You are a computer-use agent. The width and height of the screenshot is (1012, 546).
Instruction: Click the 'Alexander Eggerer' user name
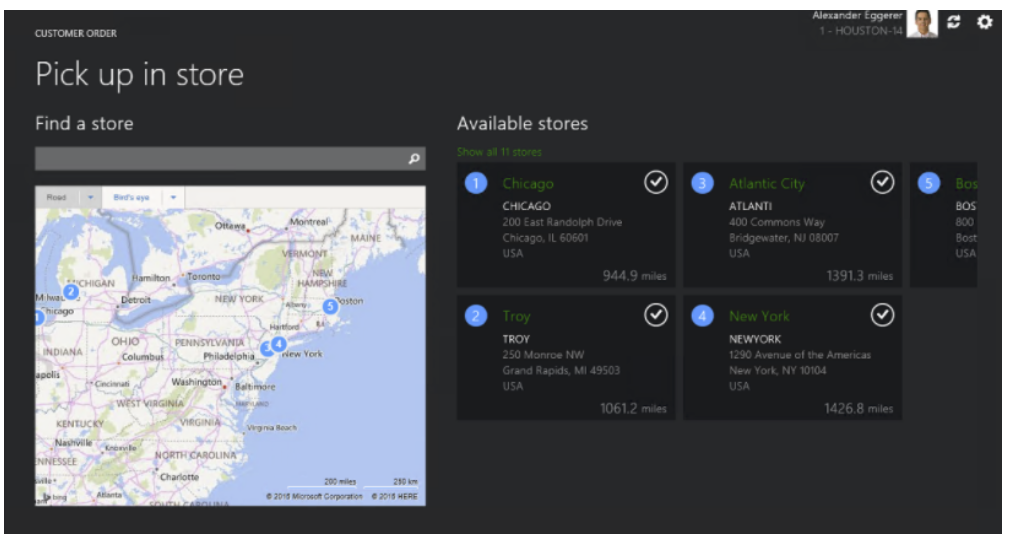[857, 15]
